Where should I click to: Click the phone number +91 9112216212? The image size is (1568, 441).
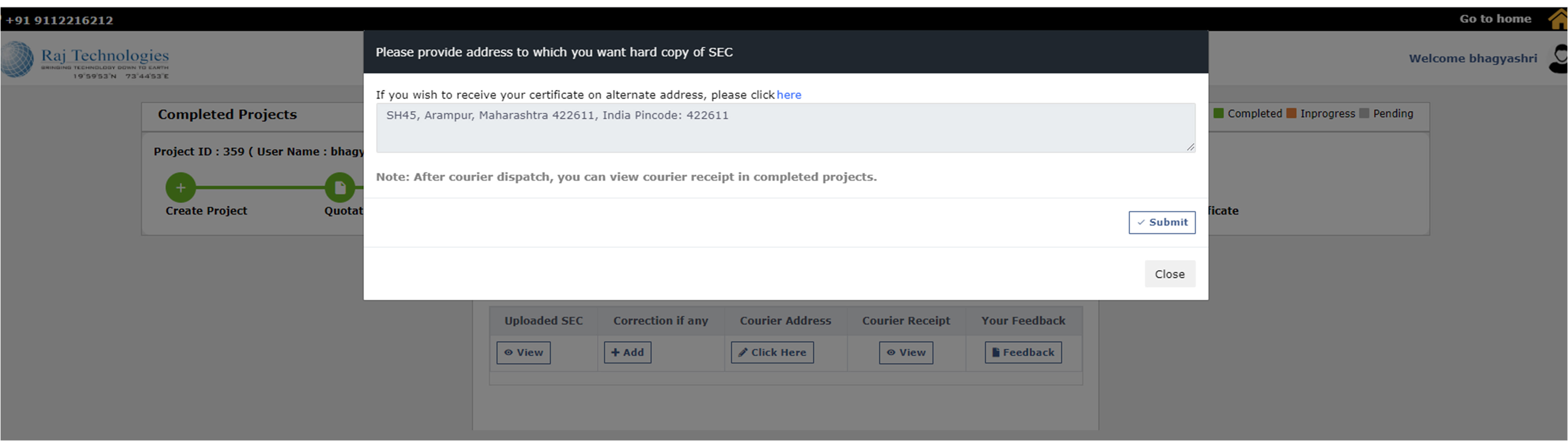[x=60, y=20]
